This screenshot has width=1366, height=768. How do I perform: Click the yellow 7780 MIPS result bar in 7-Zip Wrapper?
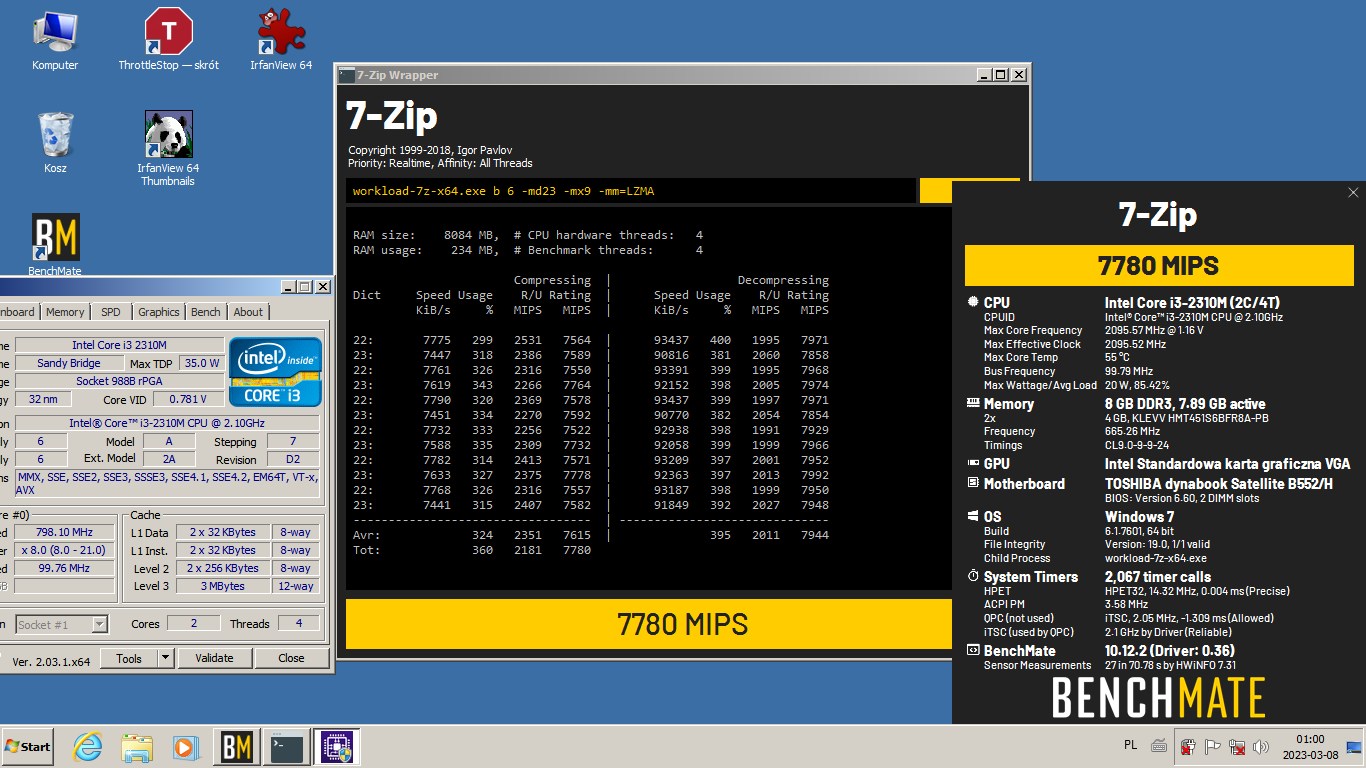[649, 625]
